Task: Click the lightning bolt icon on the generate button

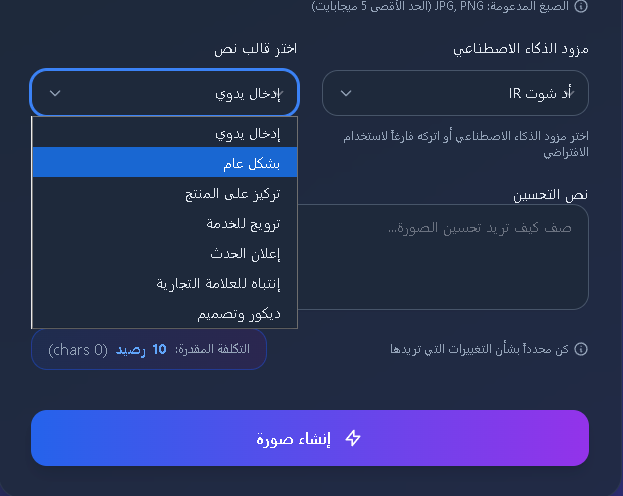Action: point(352,438)
